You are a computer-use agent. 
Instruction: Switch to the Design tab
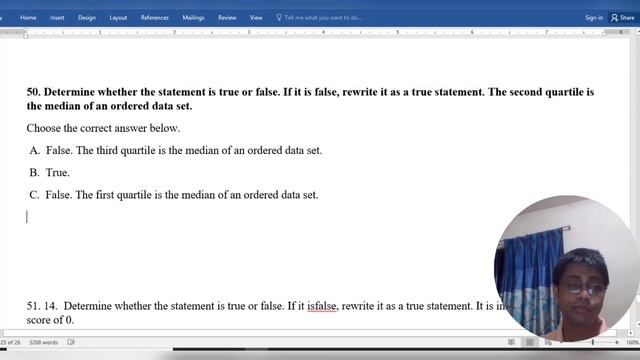[x=87, y=18]
